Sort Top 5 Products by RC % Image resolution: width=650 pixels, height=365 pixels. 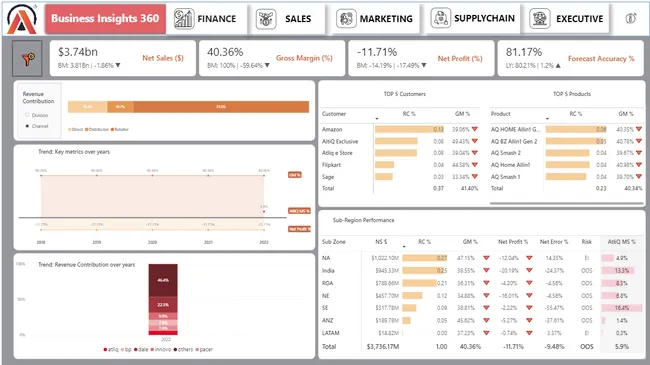575,114
